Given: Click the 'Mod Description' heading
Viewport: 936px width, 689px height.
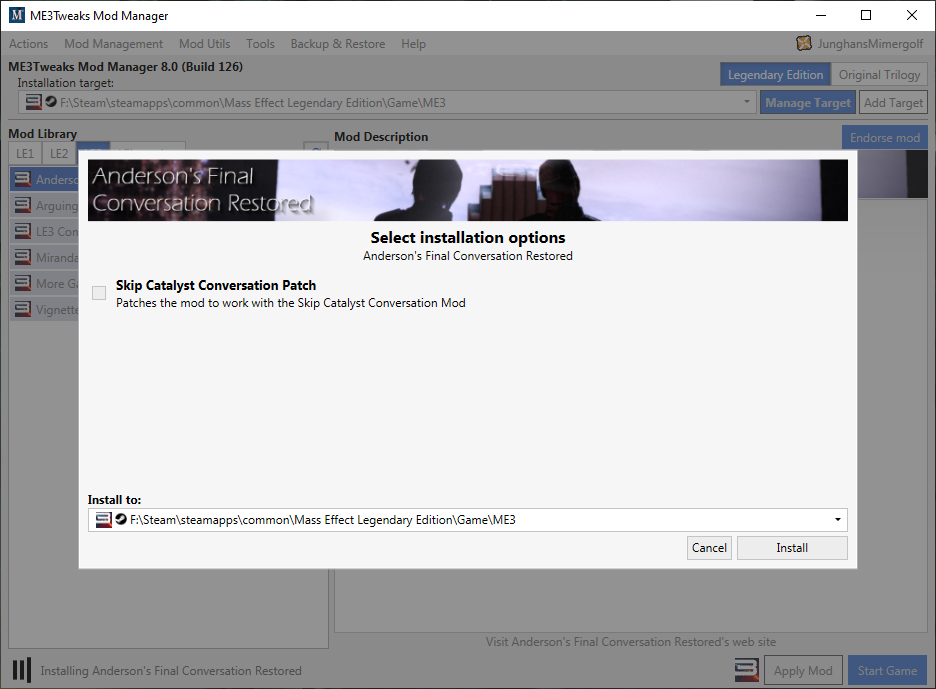Looking at the screenshot, I should [x=381, y=137].
